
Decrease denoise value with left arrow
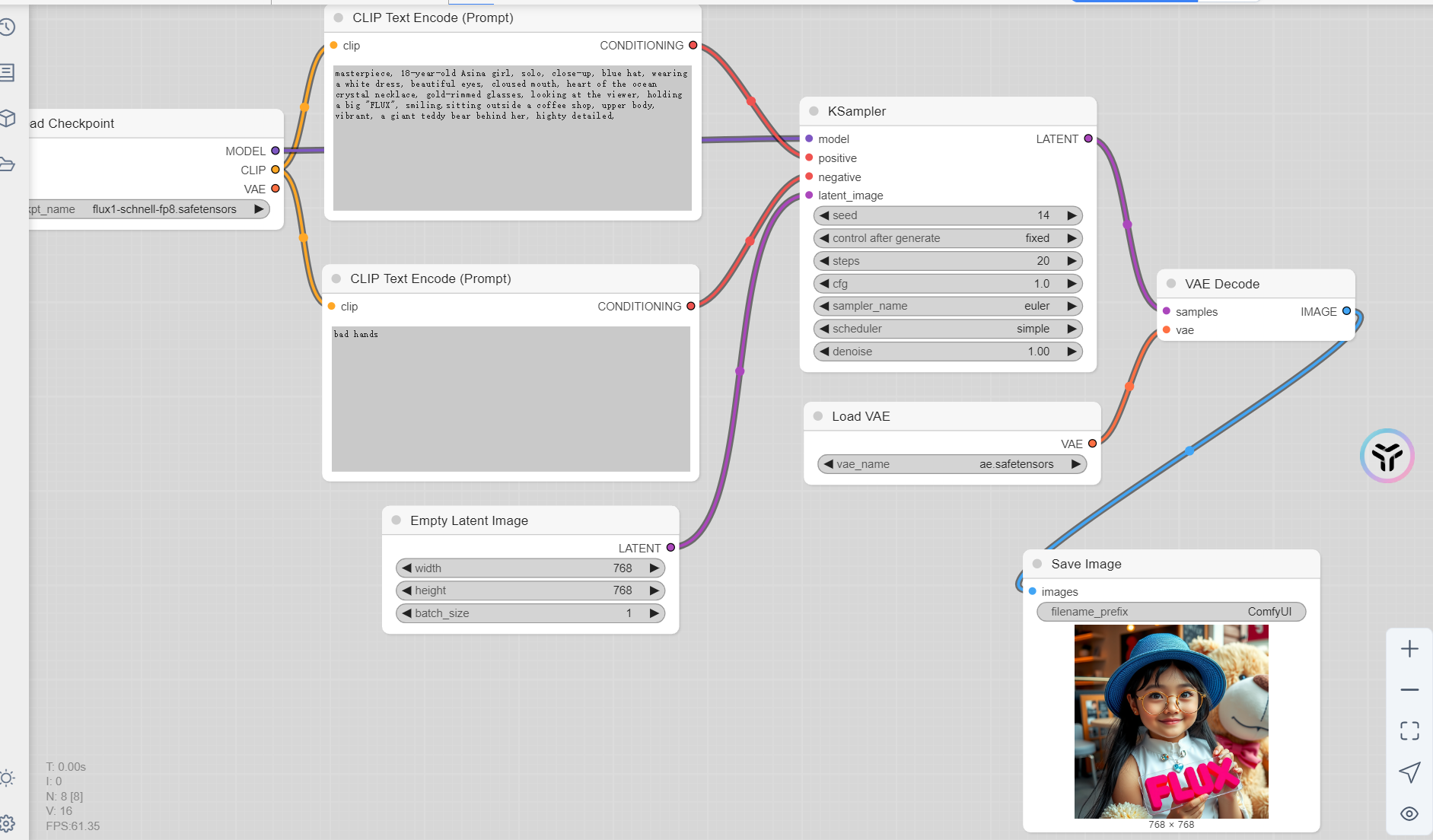pos(824,352)
